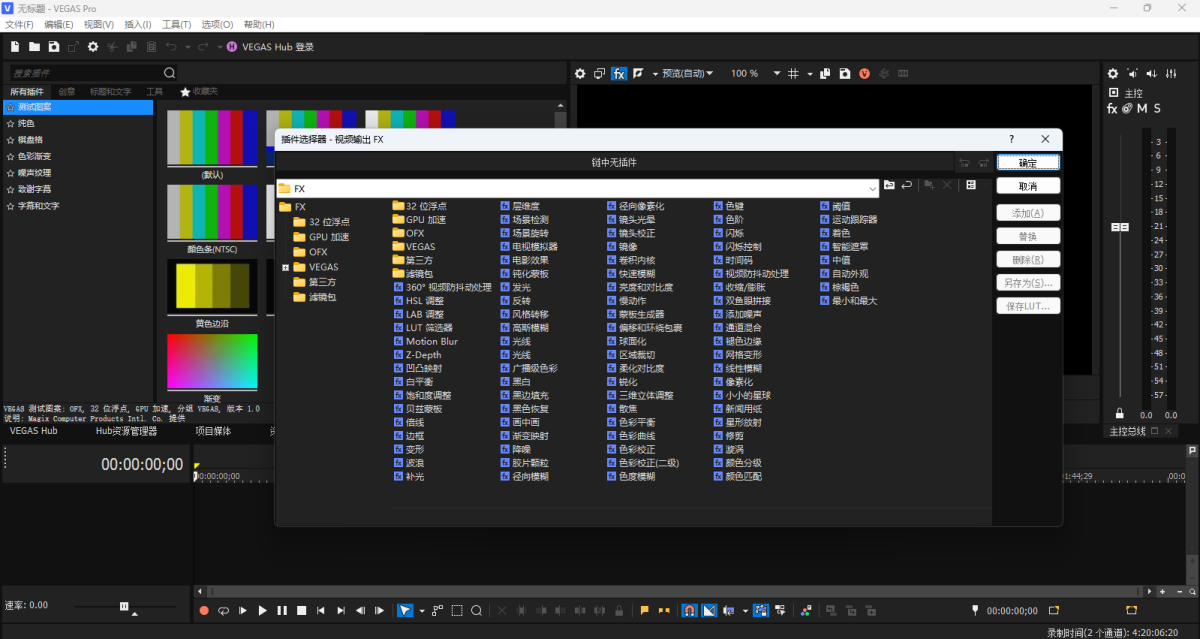This screenshot has width=1200, height=639.
Task: Click the 确定 button in the plug-in chooser
Action: [x=1028, y=162]
